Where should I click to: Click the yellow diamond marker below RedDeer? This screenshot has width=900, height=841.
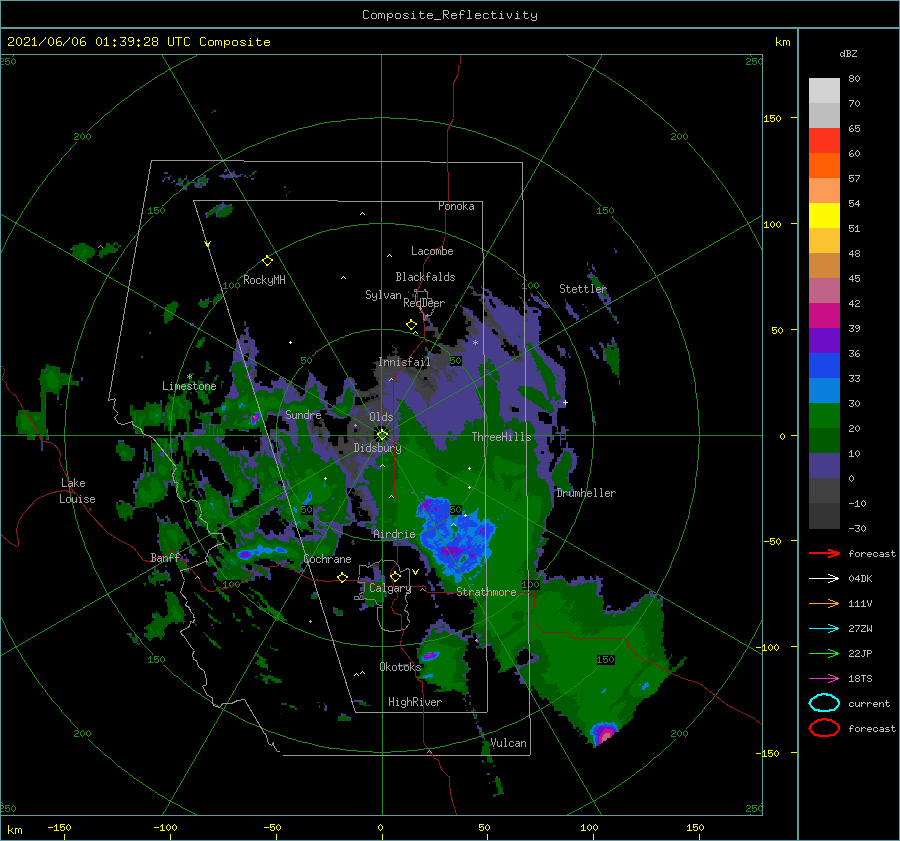(411, 325)
